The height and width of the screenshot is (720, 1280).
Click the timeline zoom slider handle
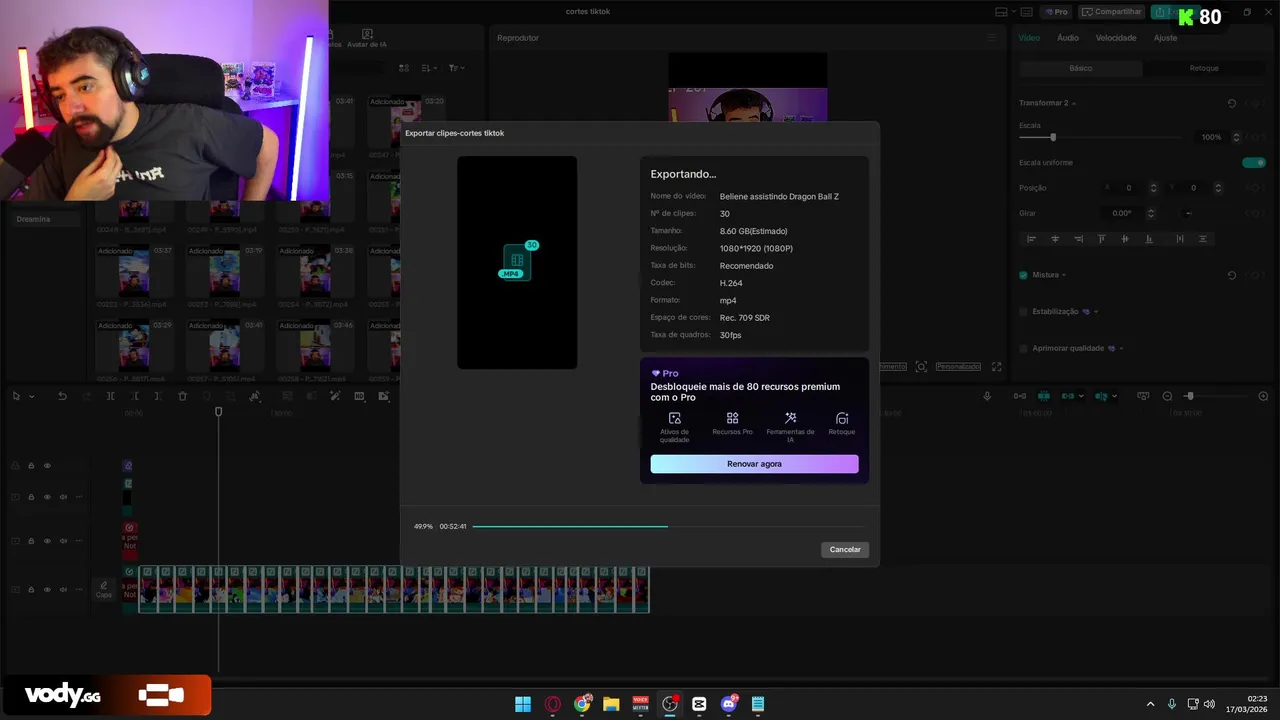point(1189,396)
